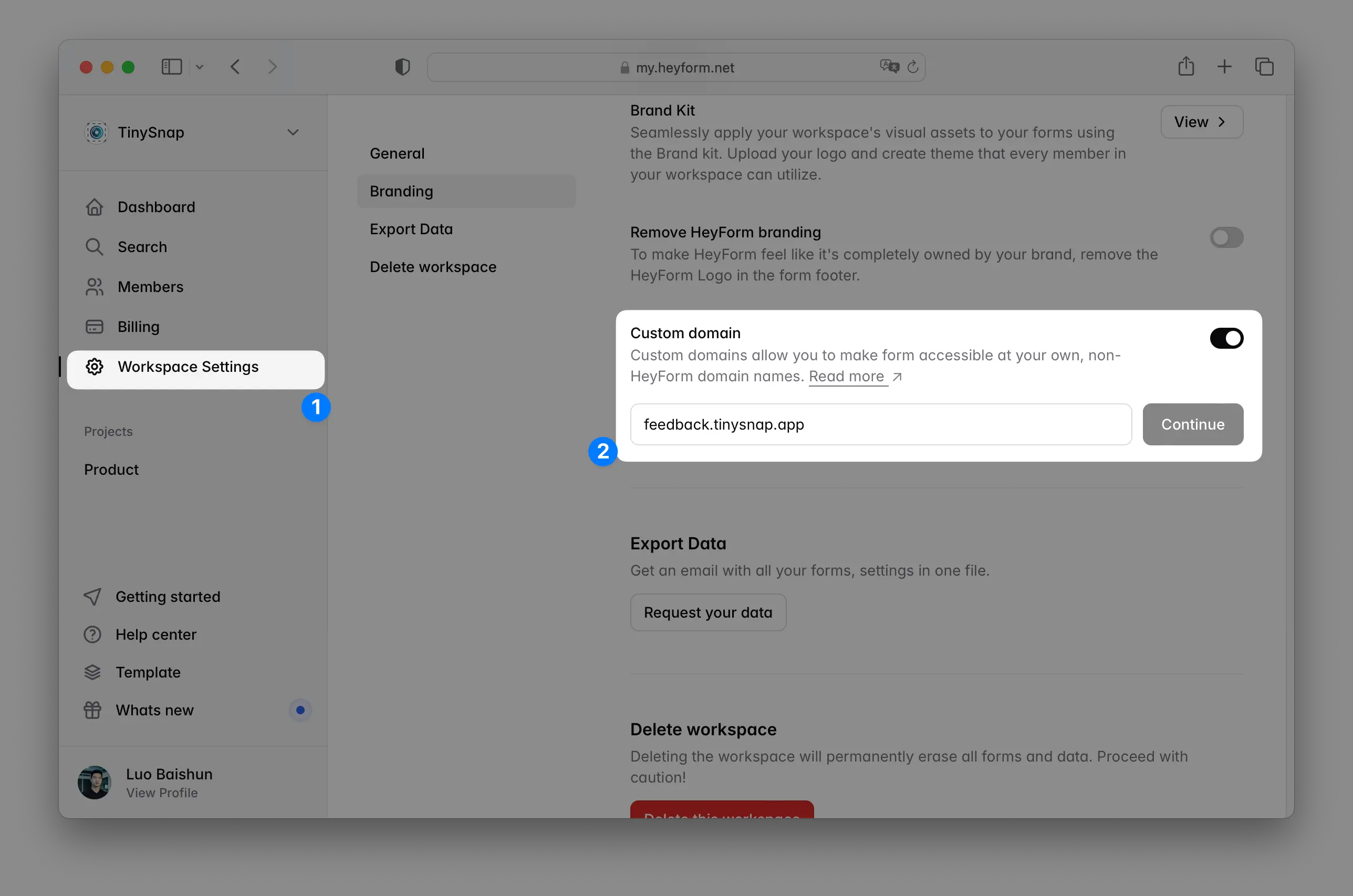Enable the Remove HeyForm branding toggle

(x=1226, y=238)
